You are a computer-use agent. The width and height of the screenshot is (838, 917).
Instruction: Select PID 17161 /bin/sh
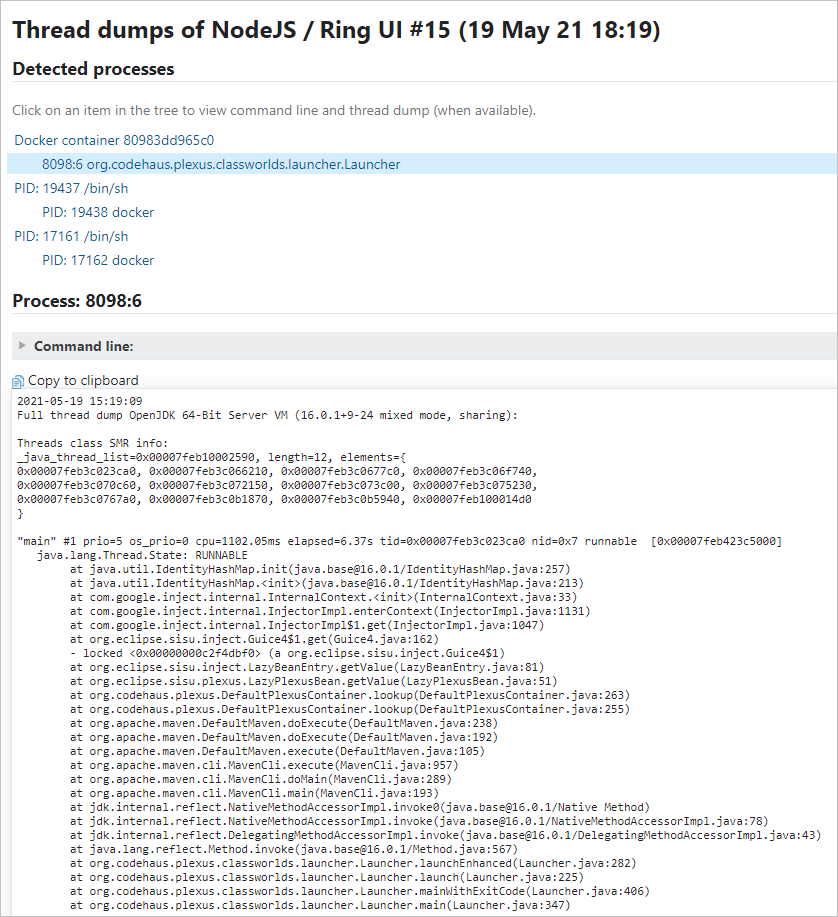70,236
